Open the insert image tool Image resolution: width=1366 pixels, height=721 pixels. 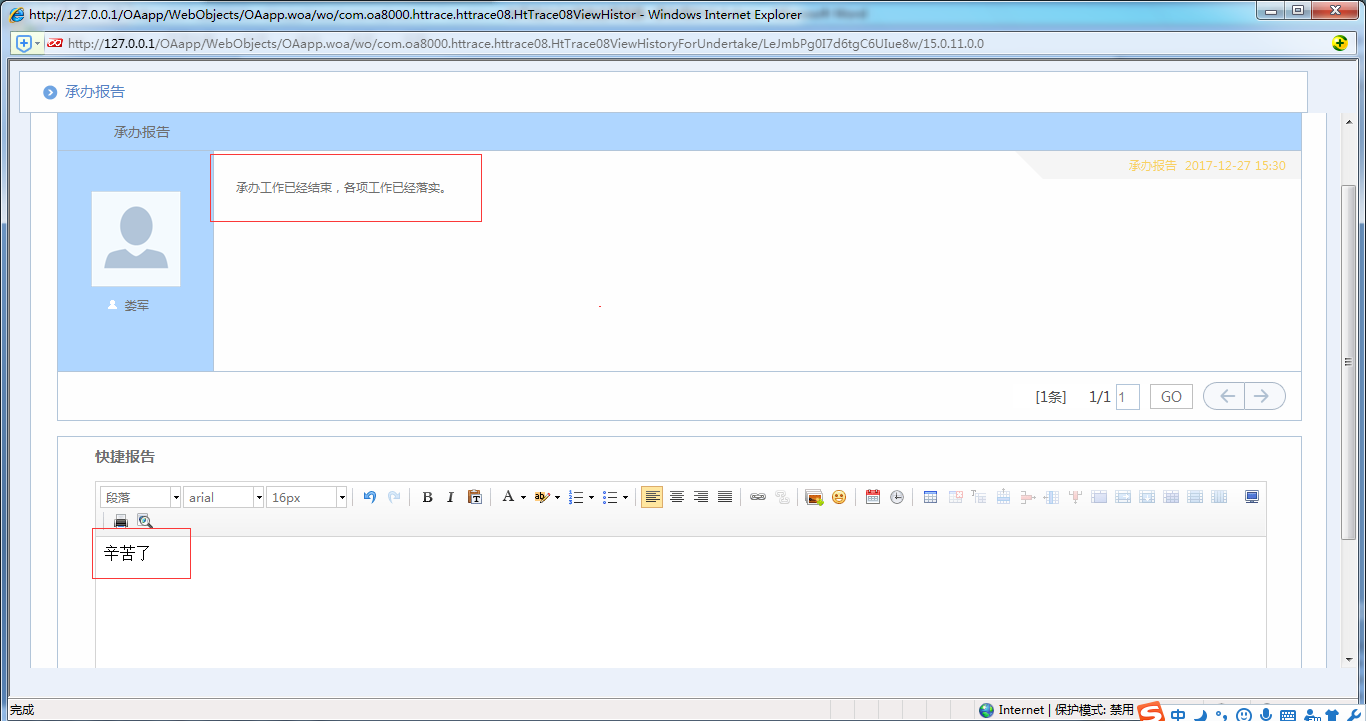click(814, 497)
